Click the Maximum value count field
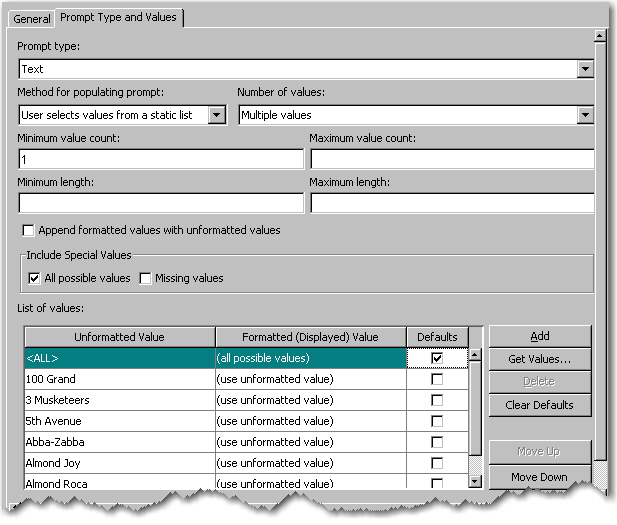Viewport: 617px width, 525px height. tap(452, 160)
